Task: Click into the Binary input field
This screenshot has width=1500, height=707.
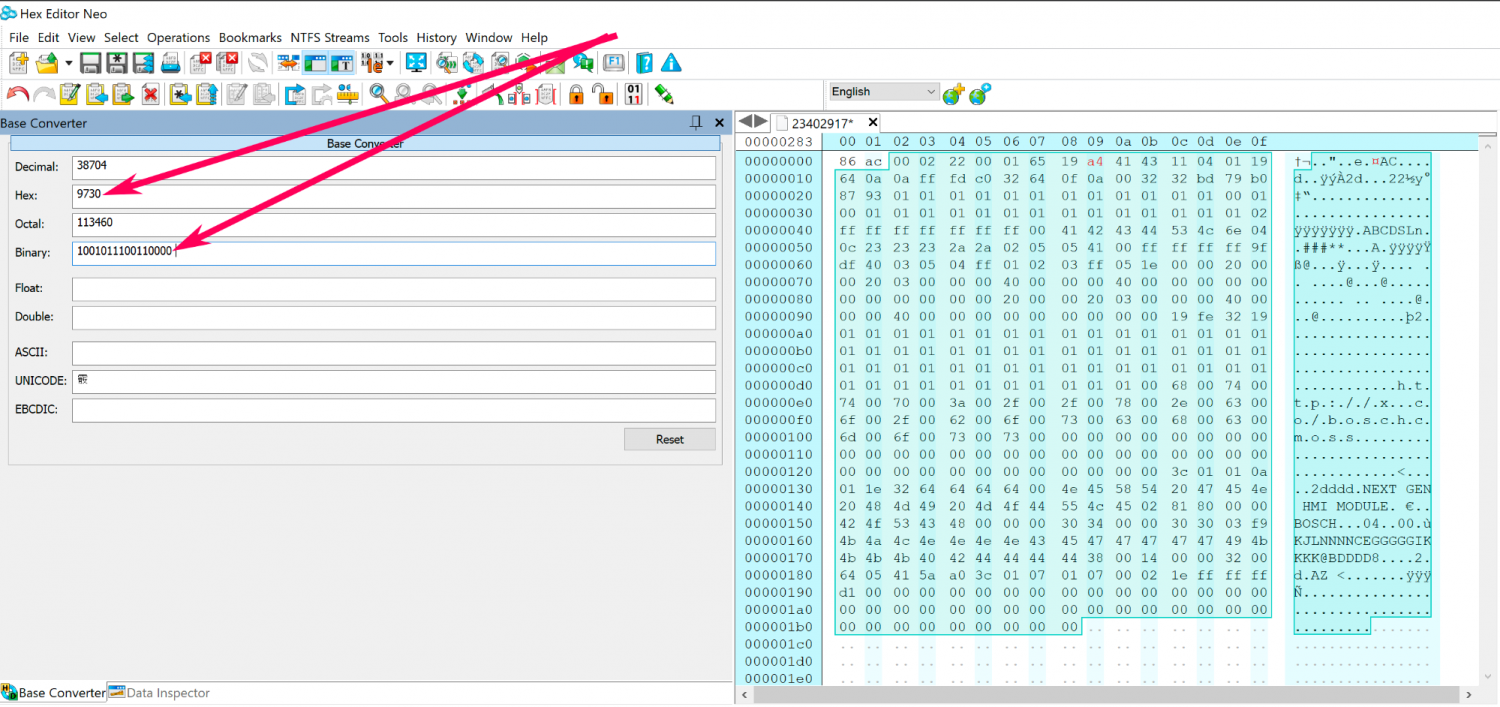Action: coord(394,253)
